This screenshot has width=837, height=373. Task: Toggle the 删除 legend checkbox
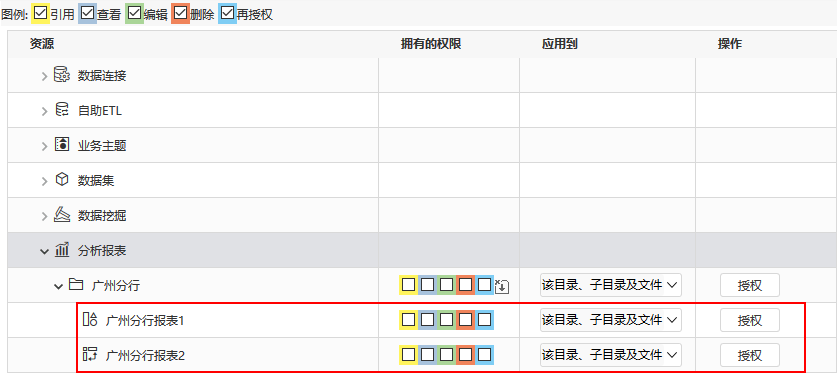tap(180, 13)
